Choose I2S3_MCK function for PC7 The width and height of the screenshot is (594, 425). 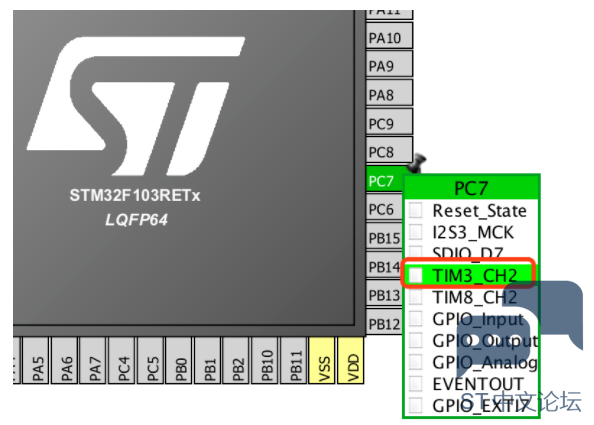(471, 232)
